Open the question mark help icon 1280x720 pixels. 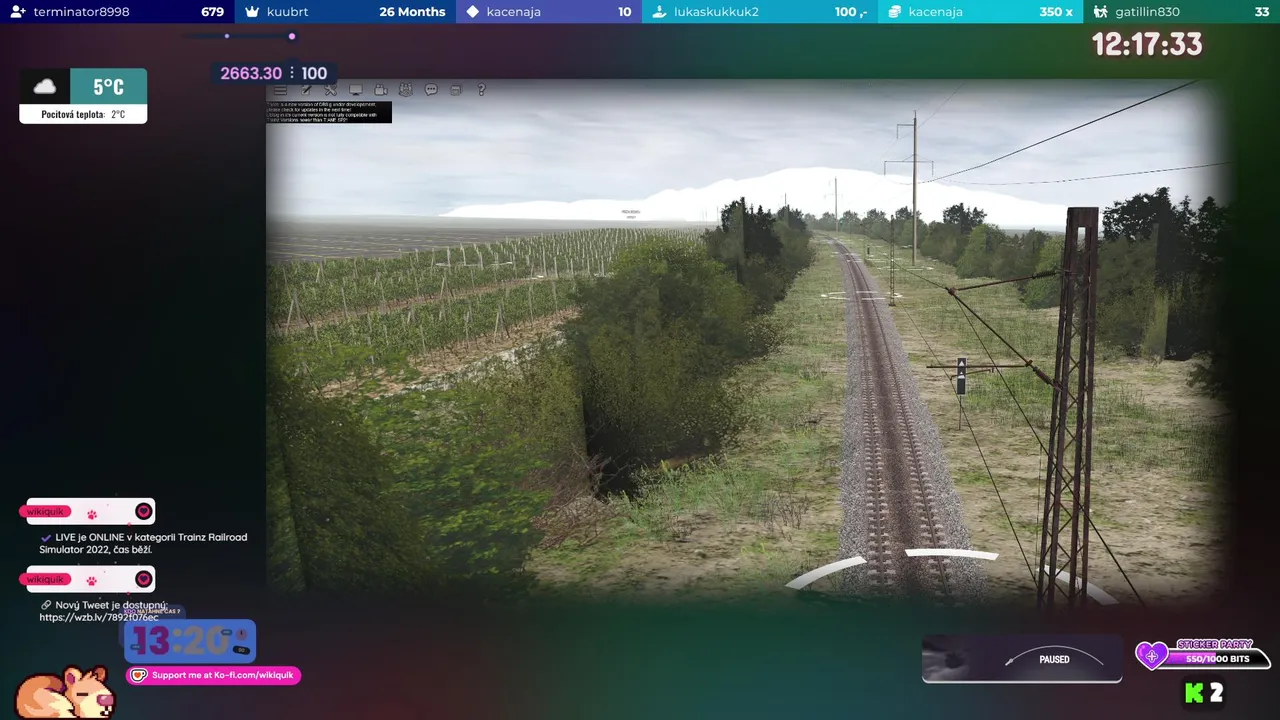point(481,90)
